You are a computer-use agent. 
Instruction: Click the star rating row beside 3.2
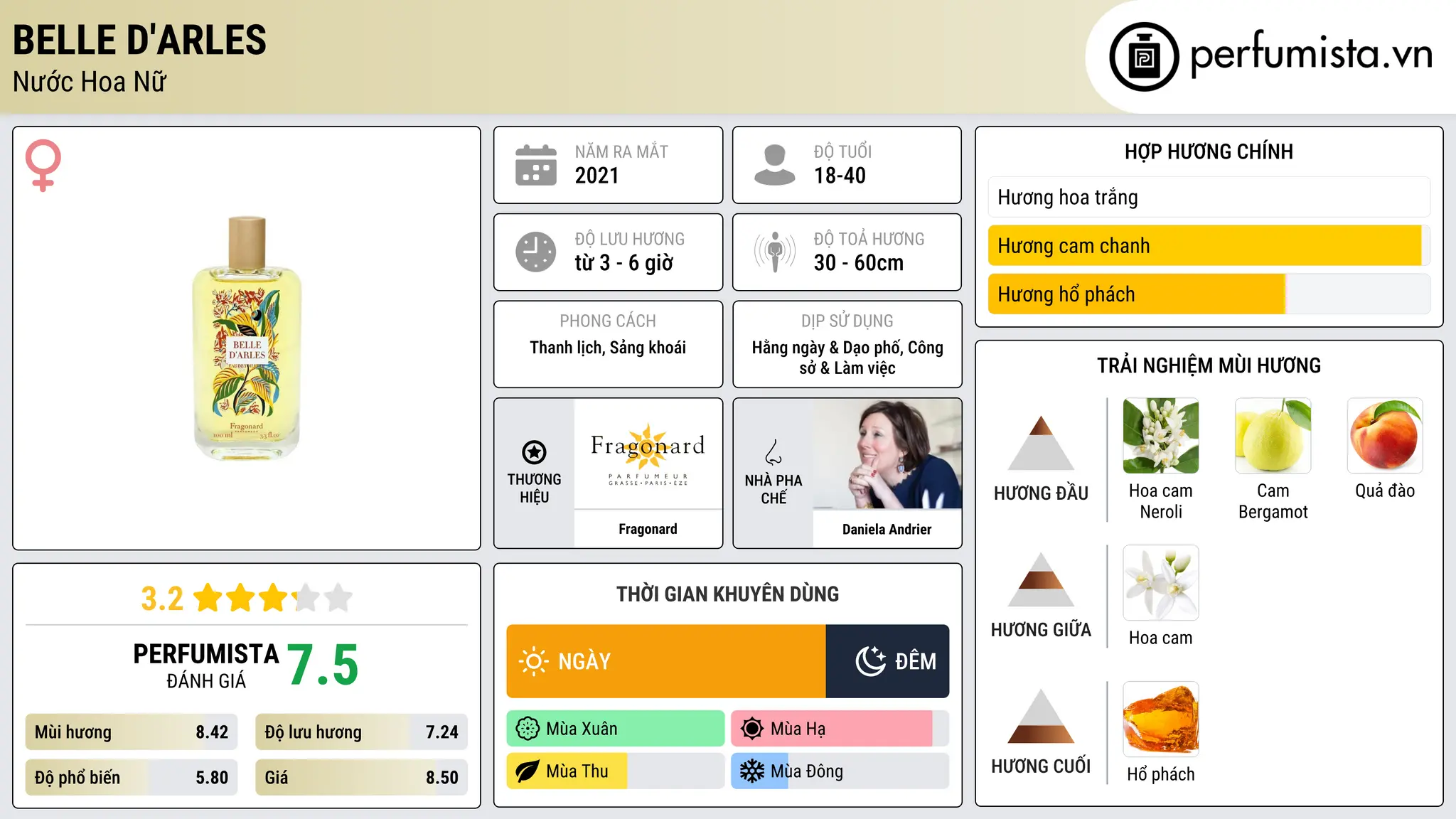point(273,598)
